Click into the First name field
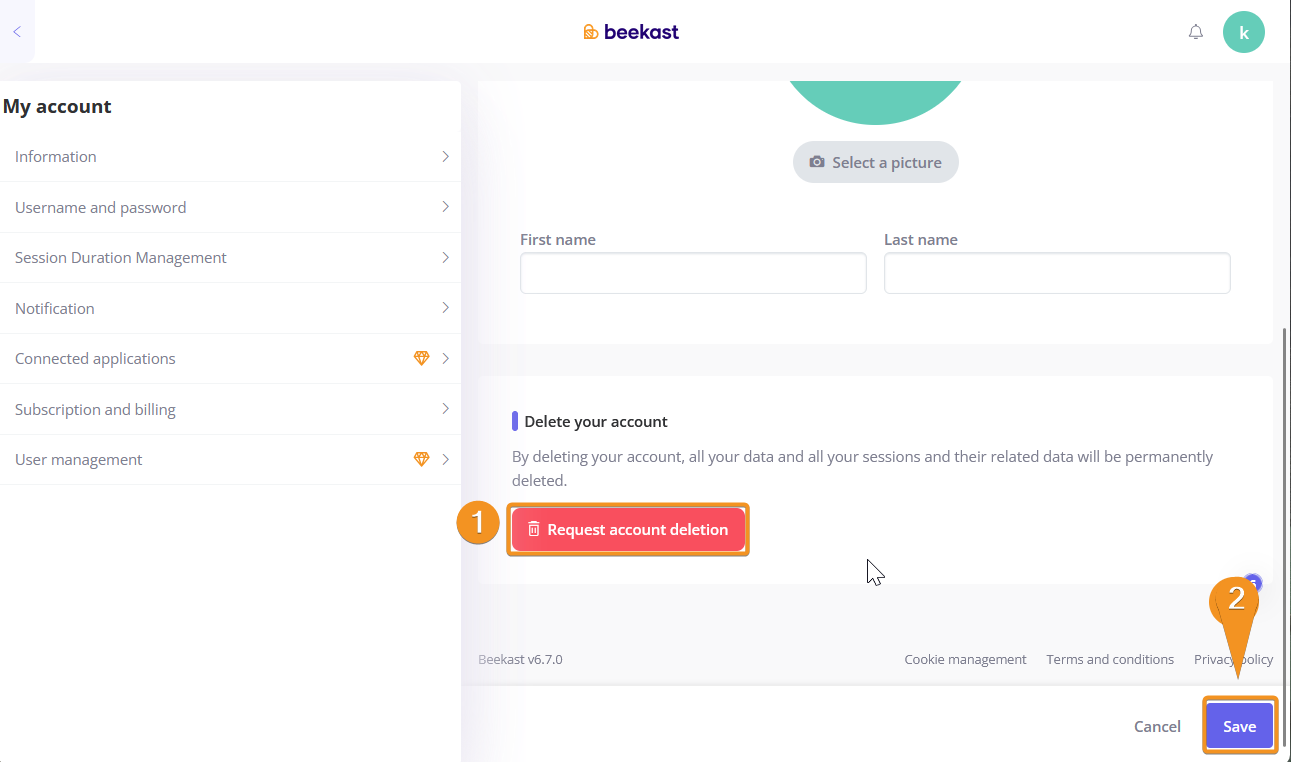 (693, 273)
